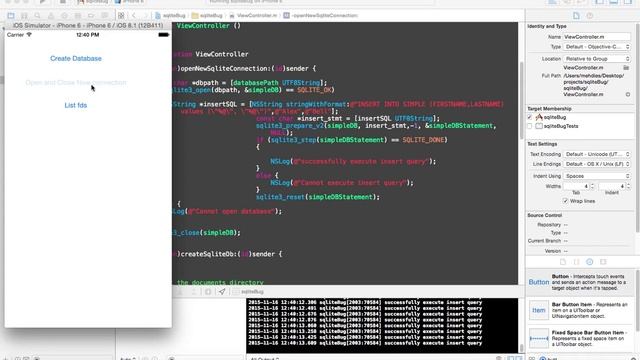This screenshot has width=640, height=360.
Task: Show the file template library icon
Action: 563,262
